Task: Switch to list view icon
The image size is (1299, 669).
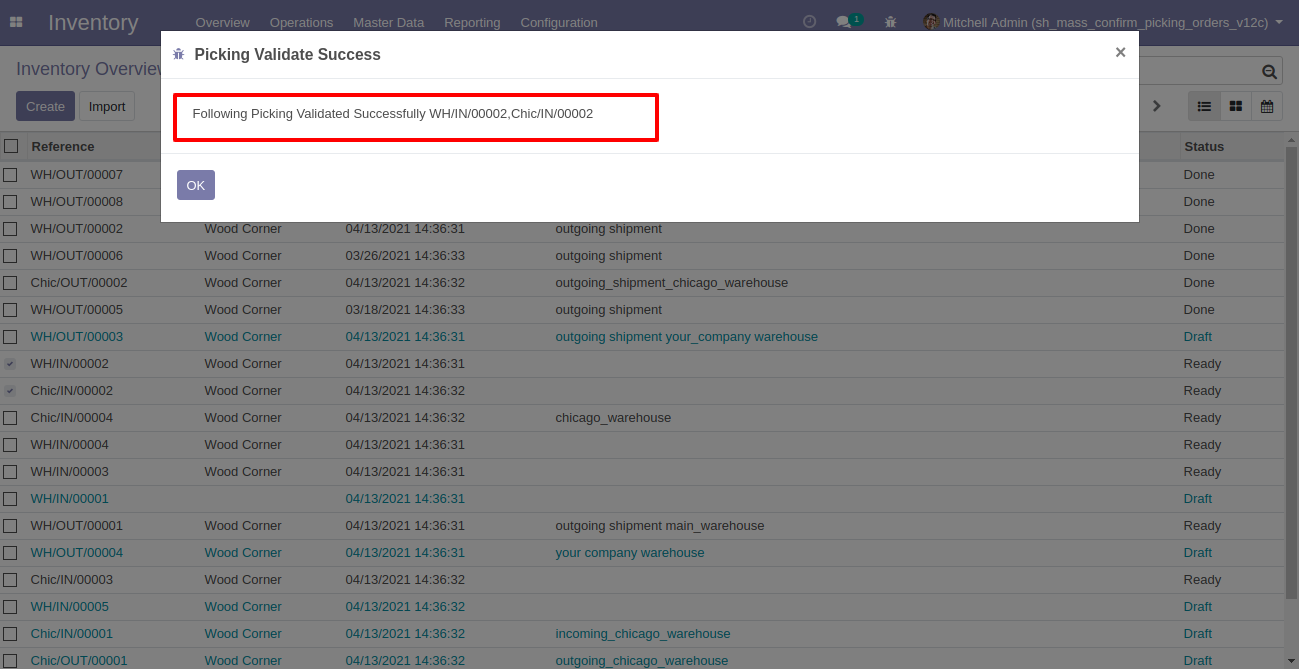Action: click(1204, 106)
